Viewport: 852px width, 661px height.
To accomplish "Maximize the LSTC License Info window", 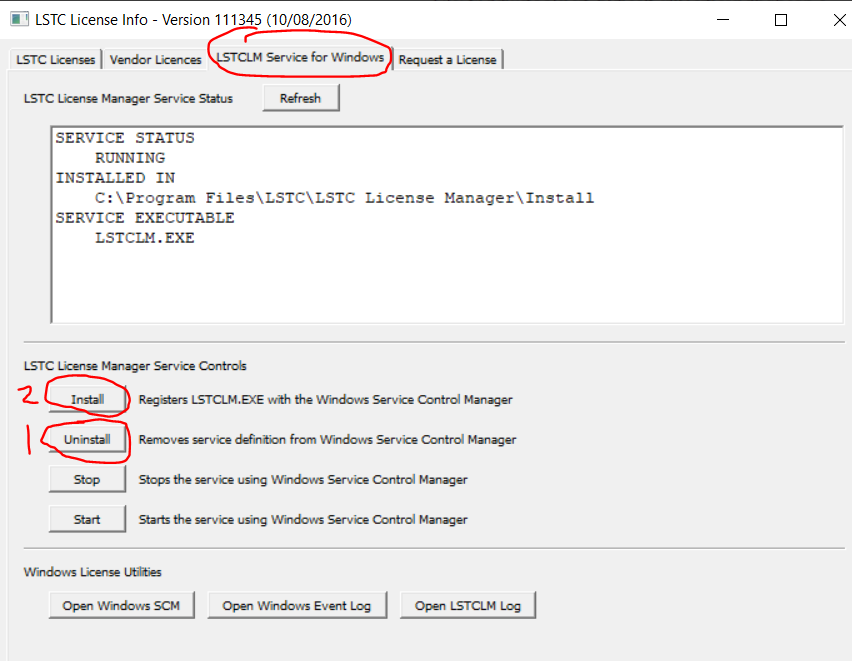I will [x=781, y=20].
